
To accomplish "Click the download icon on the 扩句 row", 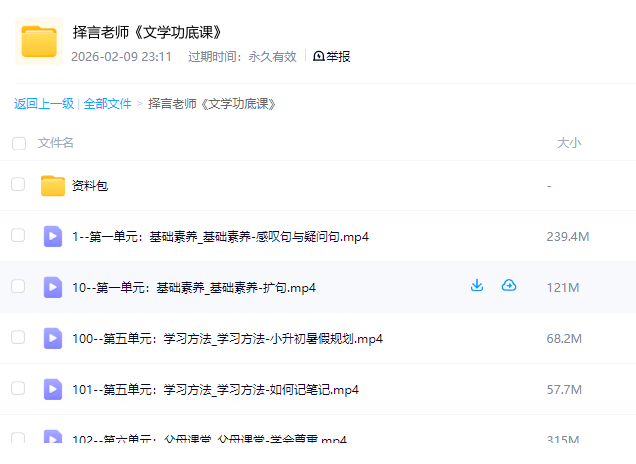I will coord(477,286).
